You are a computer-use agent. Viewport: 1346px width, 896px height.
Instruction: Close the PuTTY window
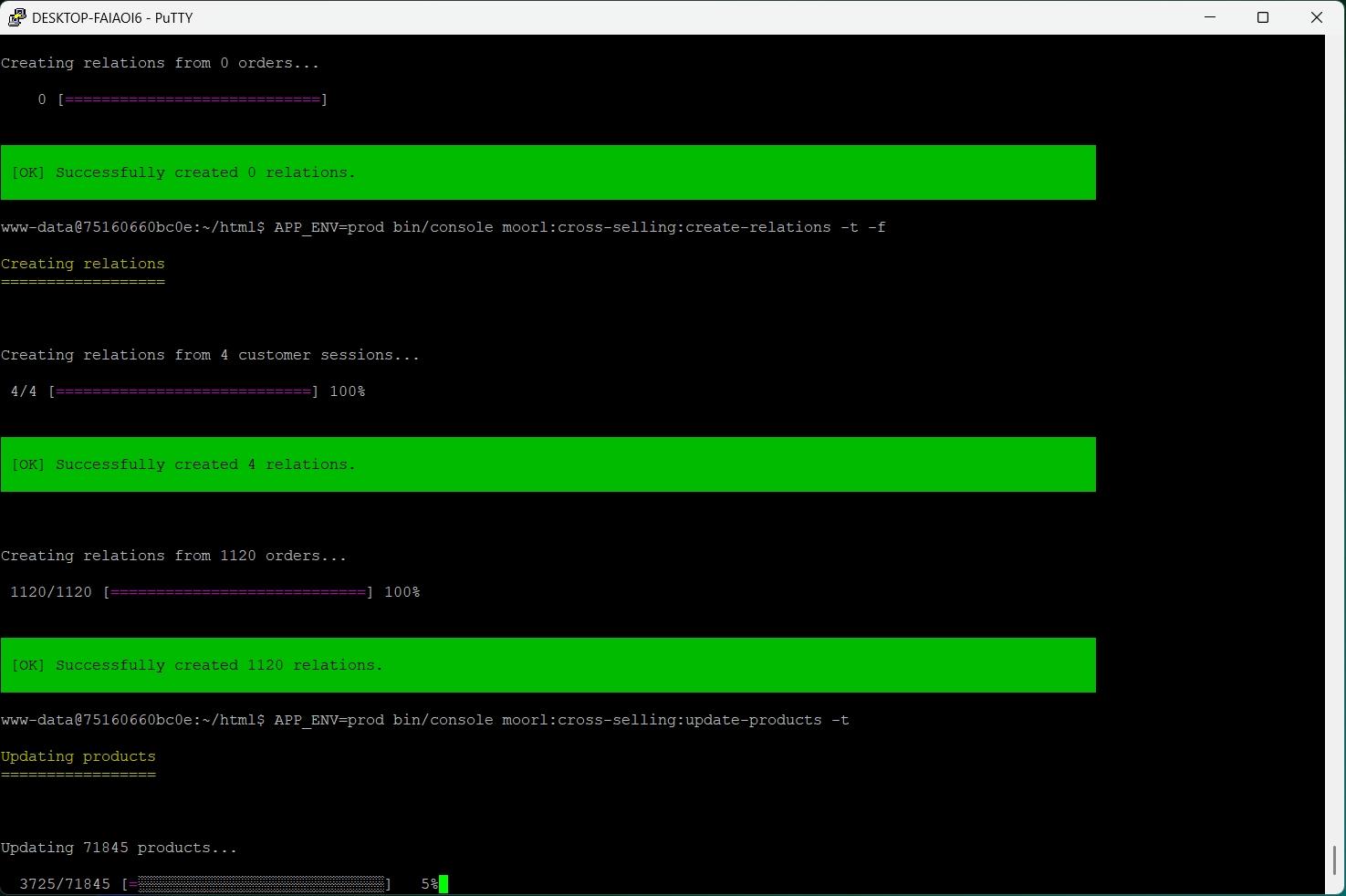pos(1316,16)
